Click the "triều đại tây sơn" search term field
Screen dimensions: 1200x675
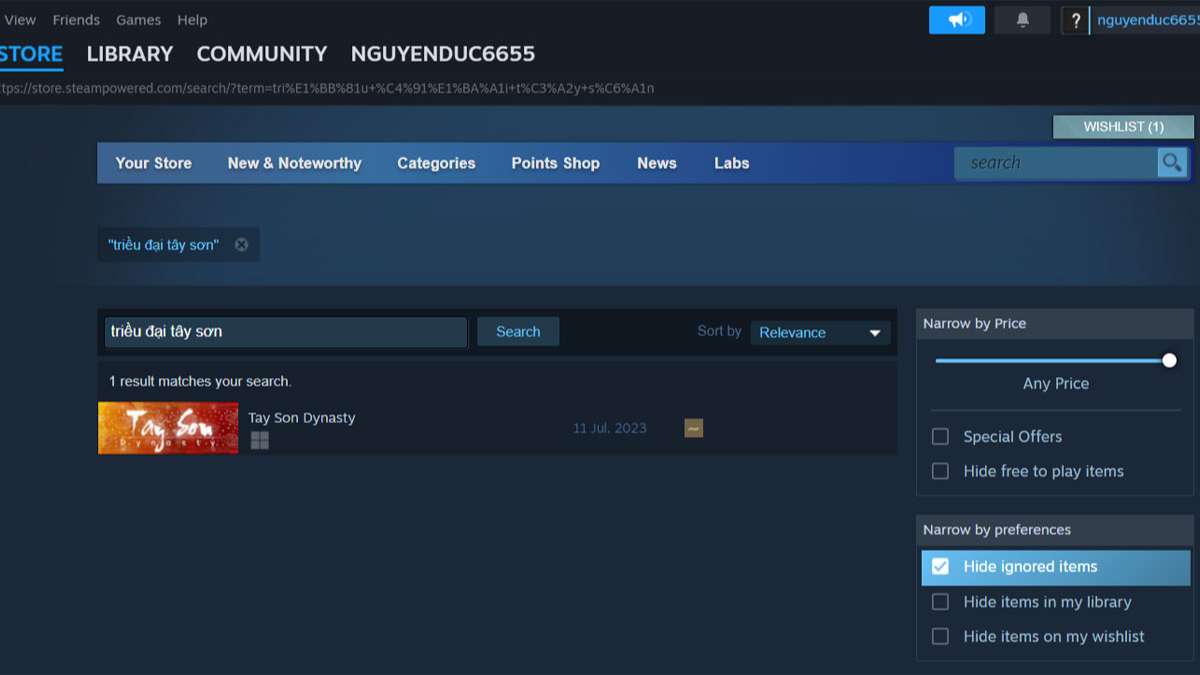[x=286, y=332]
